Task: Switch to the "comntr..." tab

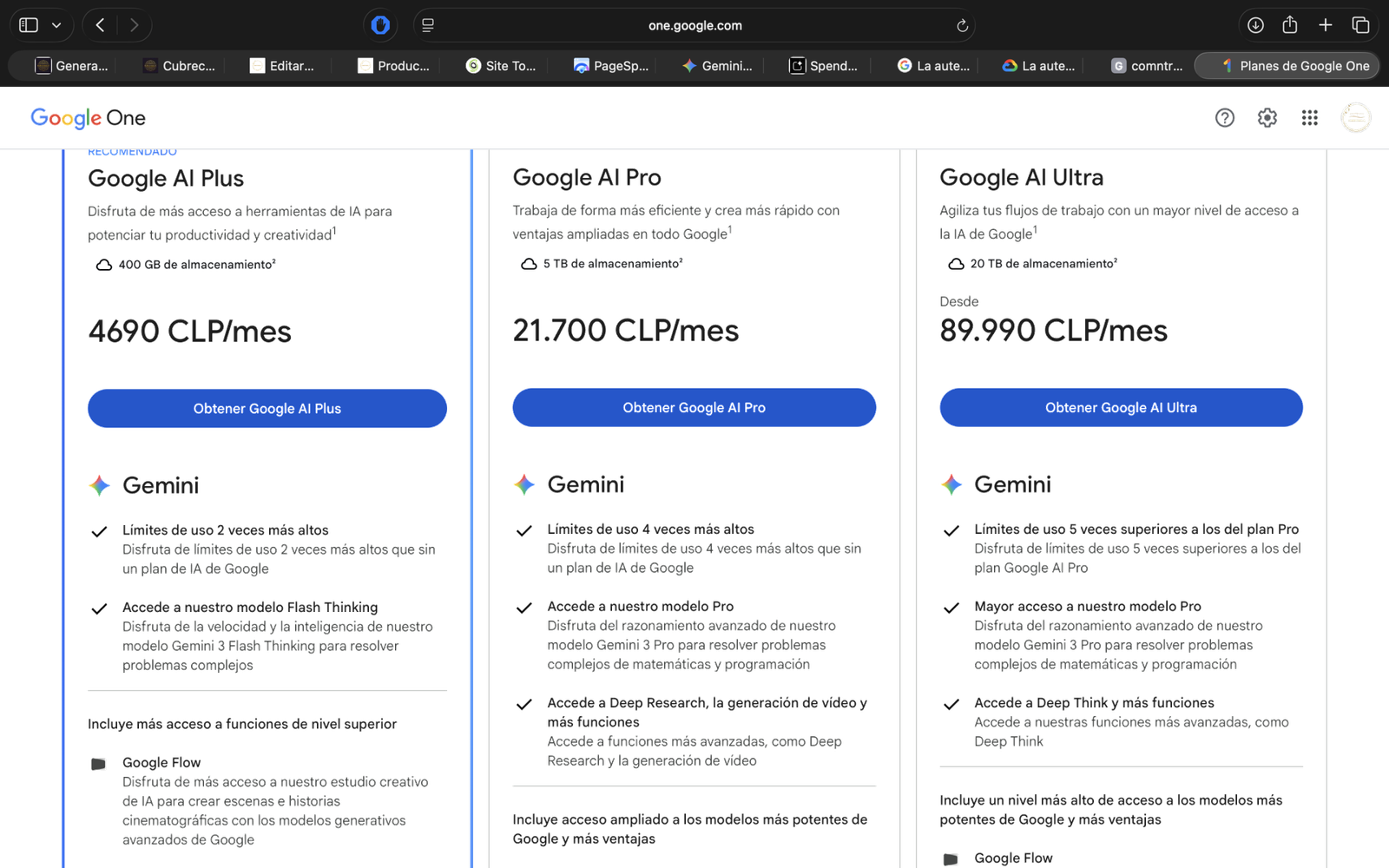Action: click(x=1147, y=65)
